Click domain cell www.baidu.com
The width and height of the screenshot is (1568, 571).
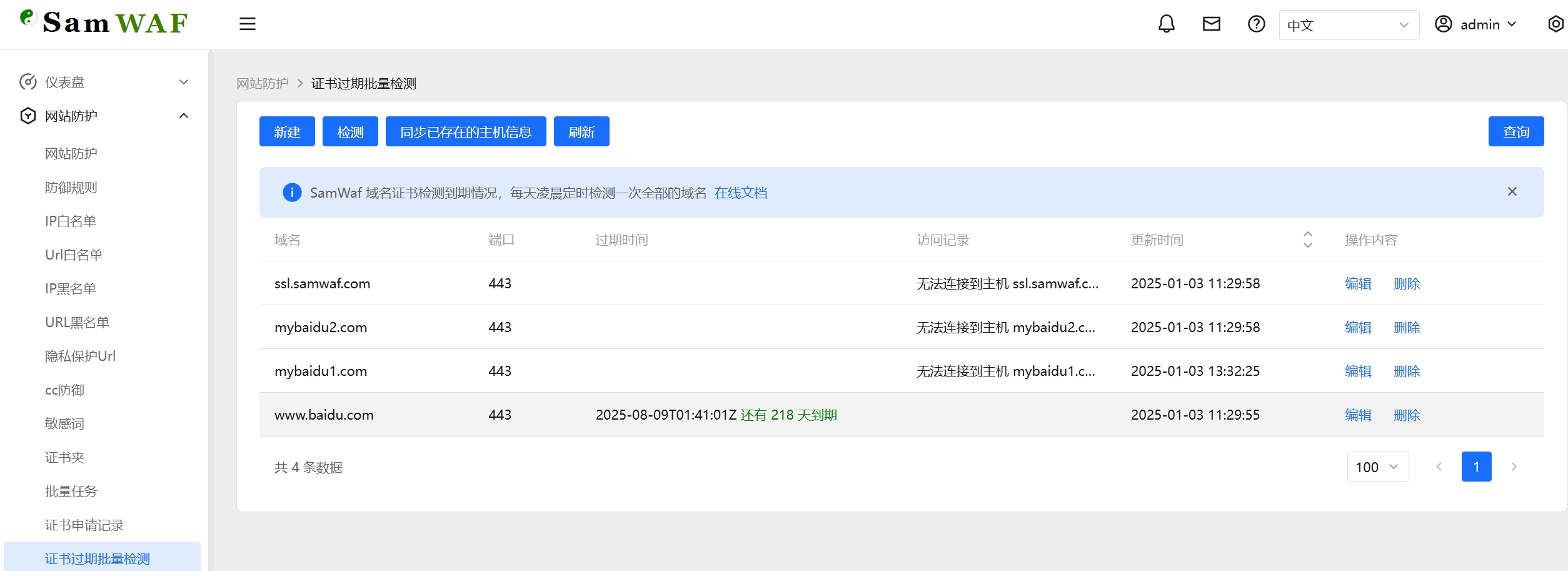(x=324, y=415)
